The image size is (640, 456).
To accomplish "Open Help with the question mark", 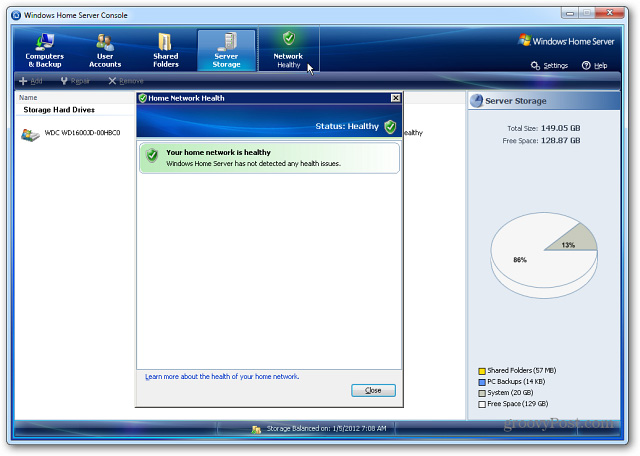I will point(594,65).
